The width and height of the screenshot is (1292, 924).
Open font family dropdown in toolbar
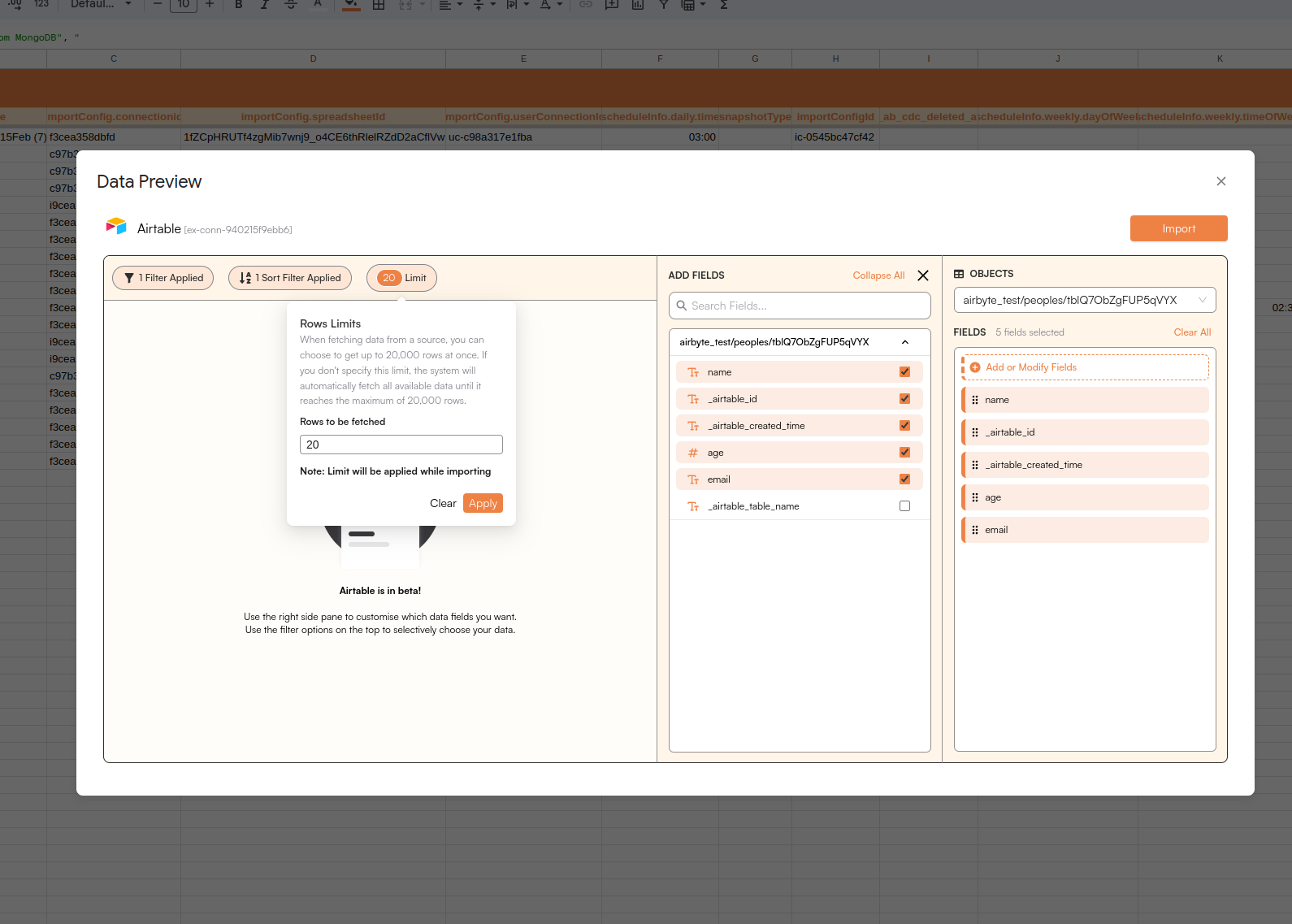coord(101,4)
